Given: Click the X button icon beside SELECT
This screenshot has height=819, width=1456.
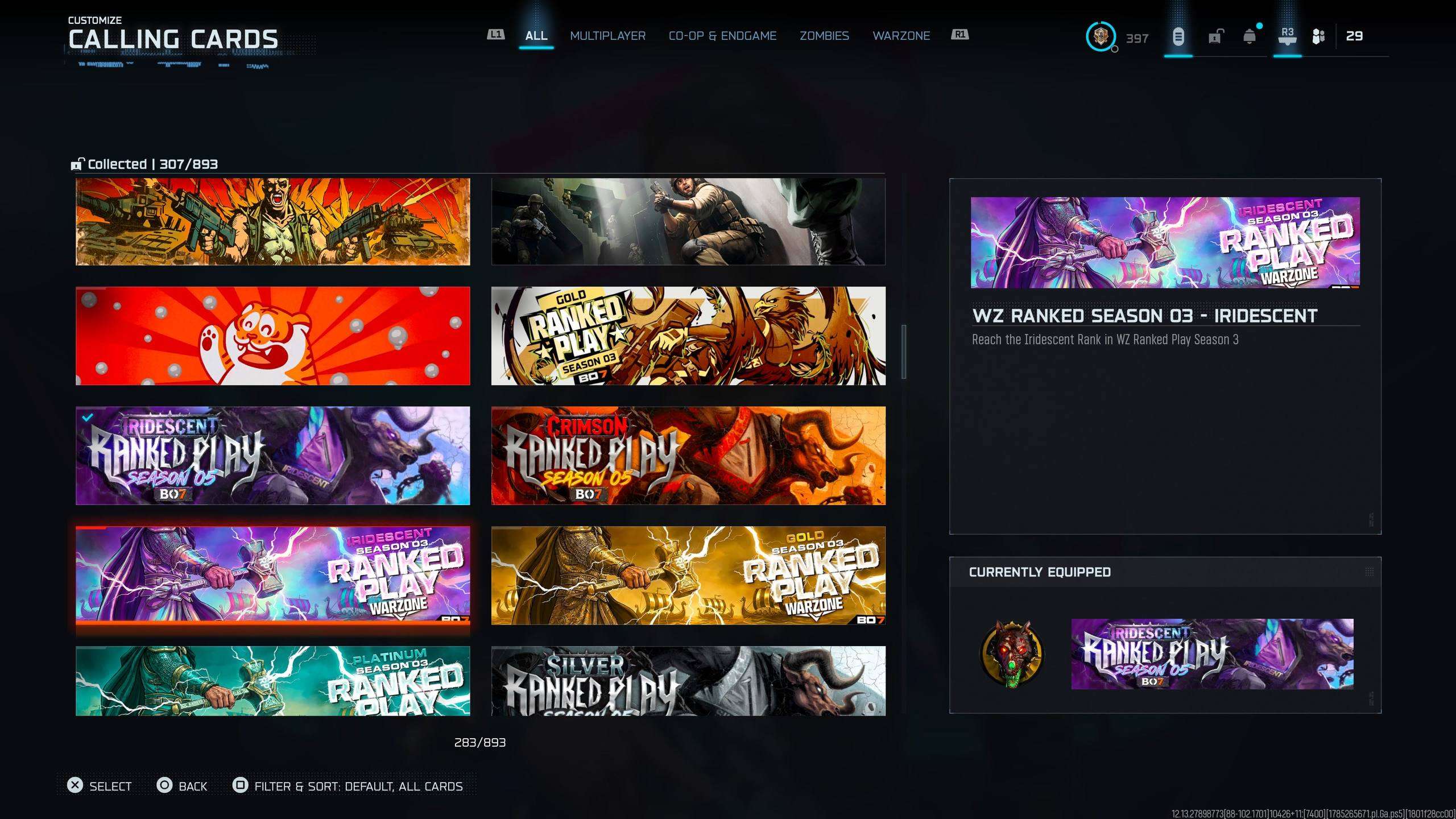Looking at the screenshot, I should pos(75,785).
